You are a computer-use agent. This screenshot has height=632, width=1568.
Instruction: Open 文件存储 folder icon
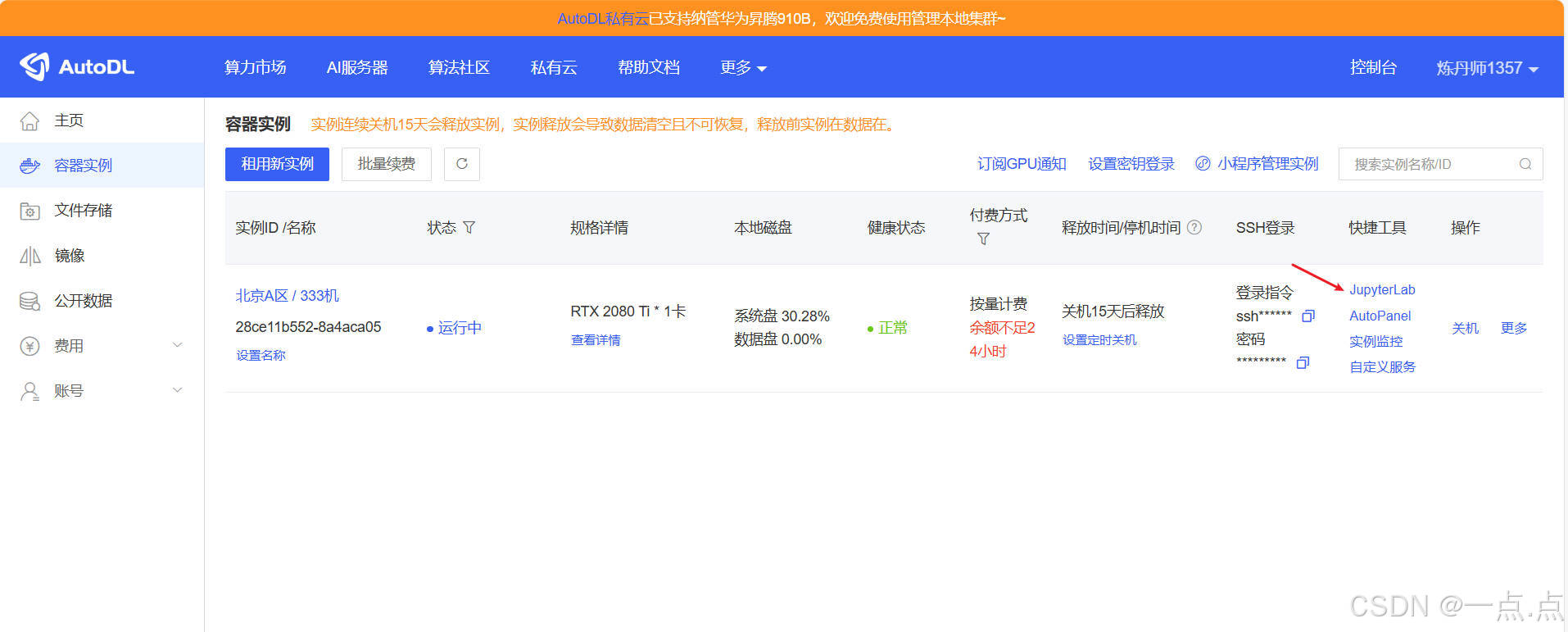[29, 211]
